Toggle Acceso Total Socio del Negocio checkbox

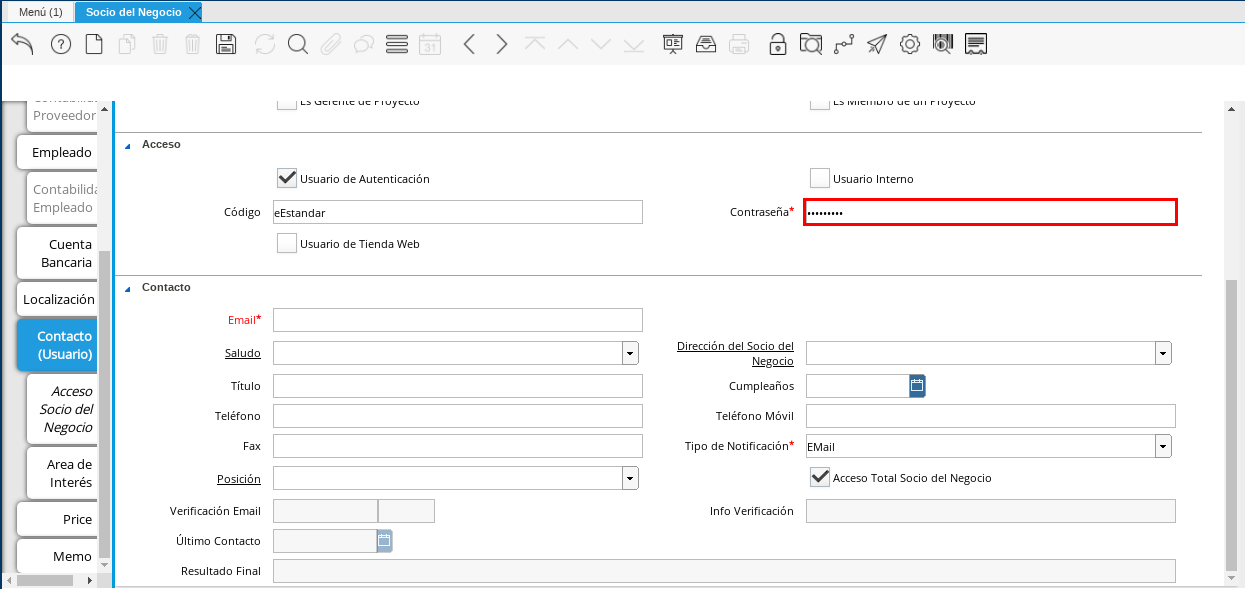click(820, 478)
